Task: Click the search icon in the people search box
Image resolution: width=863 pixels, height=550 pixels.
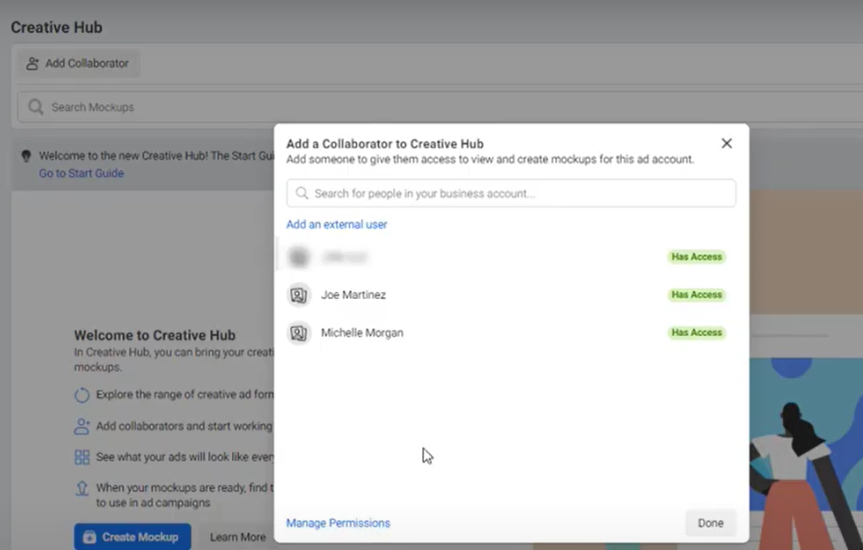Action: tap(302, 193)
